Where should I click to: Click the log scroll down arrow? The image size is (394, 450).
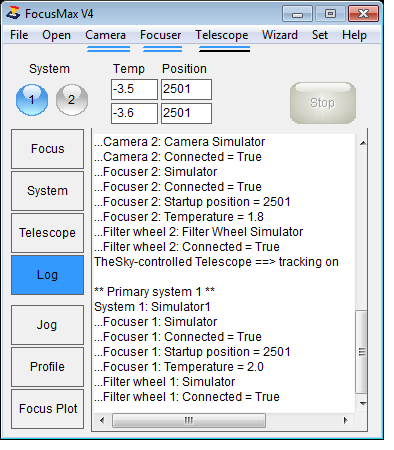363,403
